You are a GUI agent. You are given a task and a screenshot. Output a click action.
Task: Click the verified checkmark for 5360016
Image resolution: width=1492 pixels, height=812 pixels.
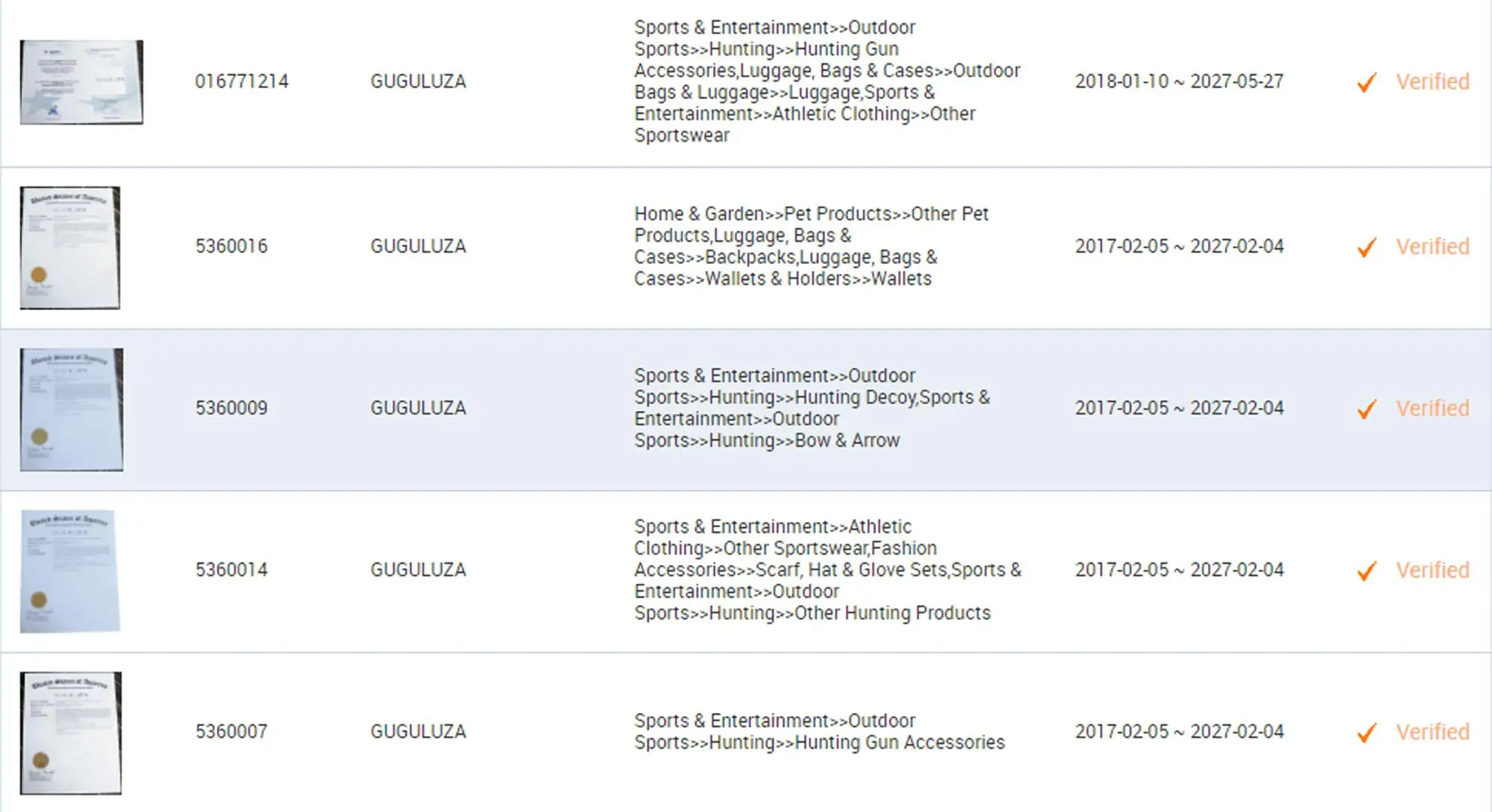click(1367, 247)
